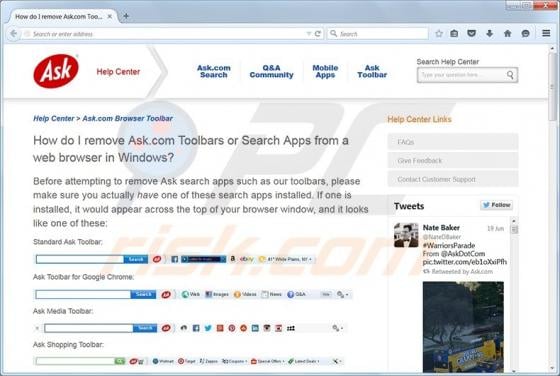Viewport: 560px width, 376px height.
Task: Click News icon in Chrome toolbar image
Action: (265, 294)
